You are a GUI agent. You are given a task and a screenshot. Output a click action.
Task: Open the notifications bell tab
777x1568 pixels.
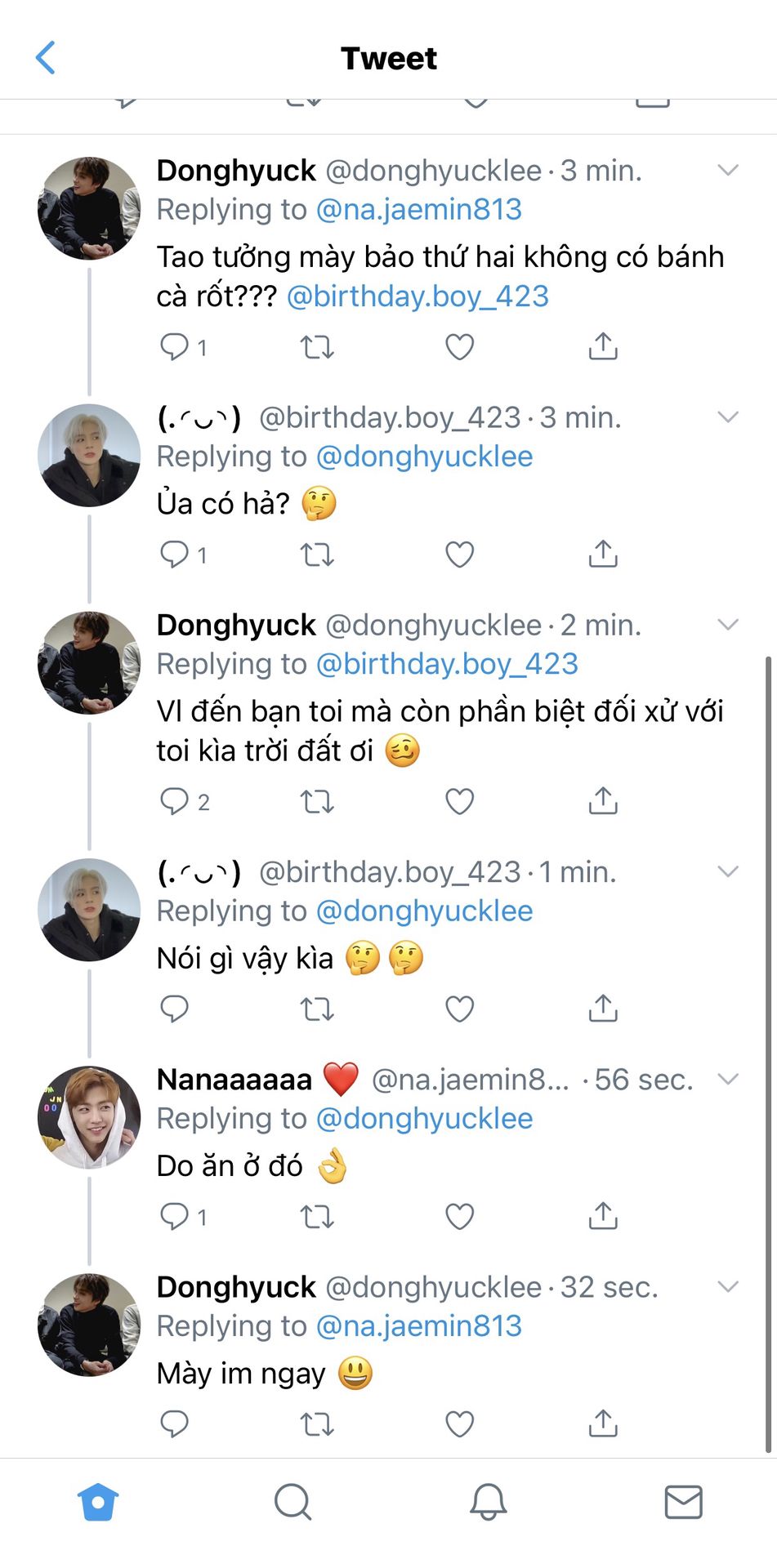(x=488, y=1502)
